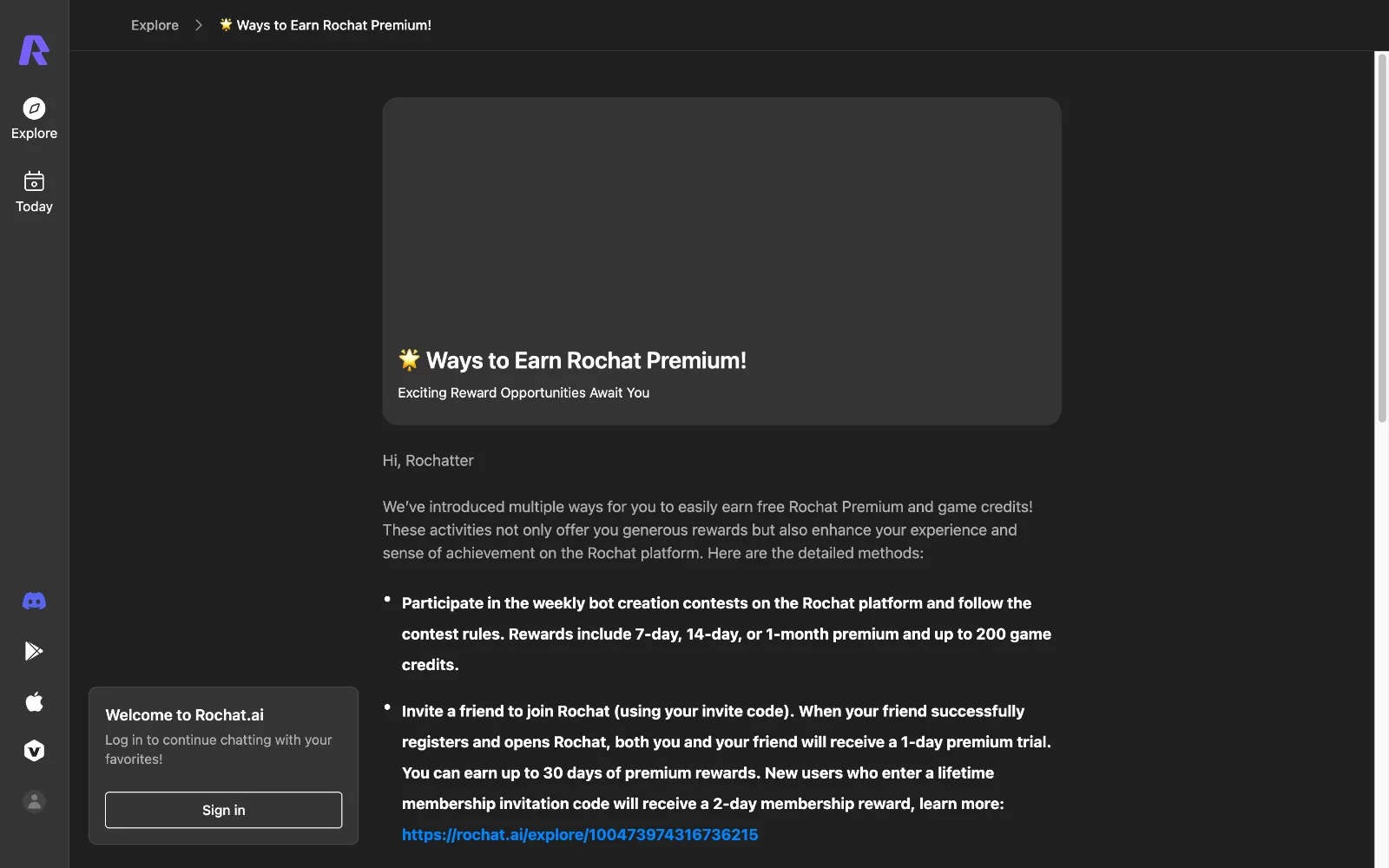Click the star emoji in banner title
Viewport: 1389px width, 868px height.
(409, 359)
